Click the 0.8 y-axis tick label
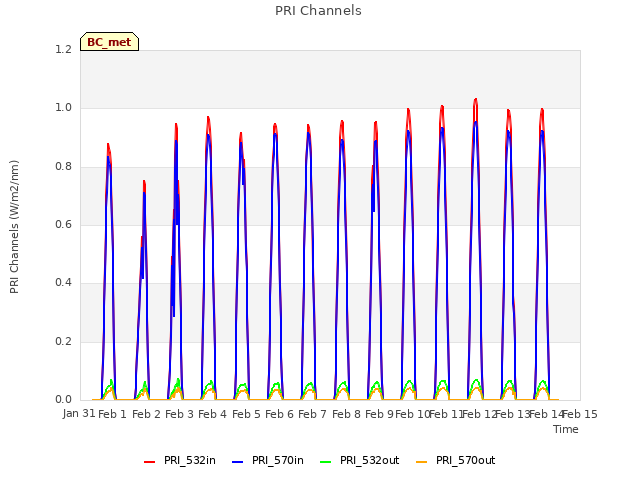The height and width of the screenshot is (480, 640). pyautogui.click(x=63, y=167)
